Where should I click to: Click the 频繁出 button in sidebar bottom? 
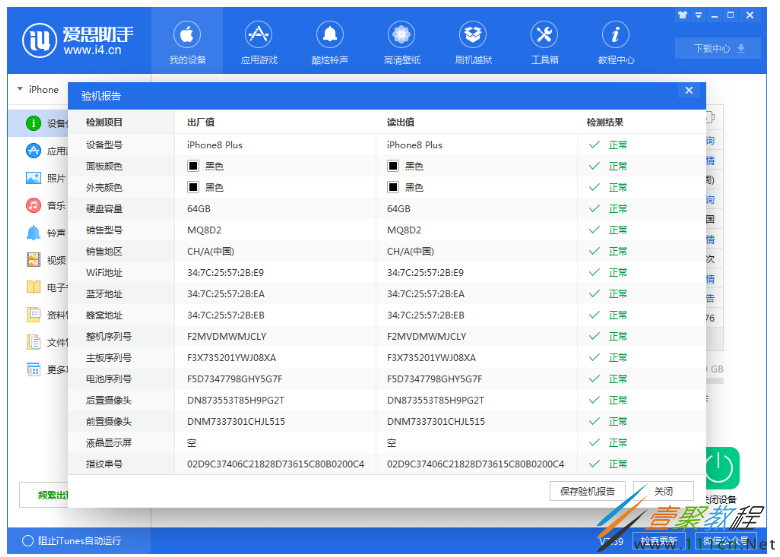pyautogui.click(x=44, y=495)
